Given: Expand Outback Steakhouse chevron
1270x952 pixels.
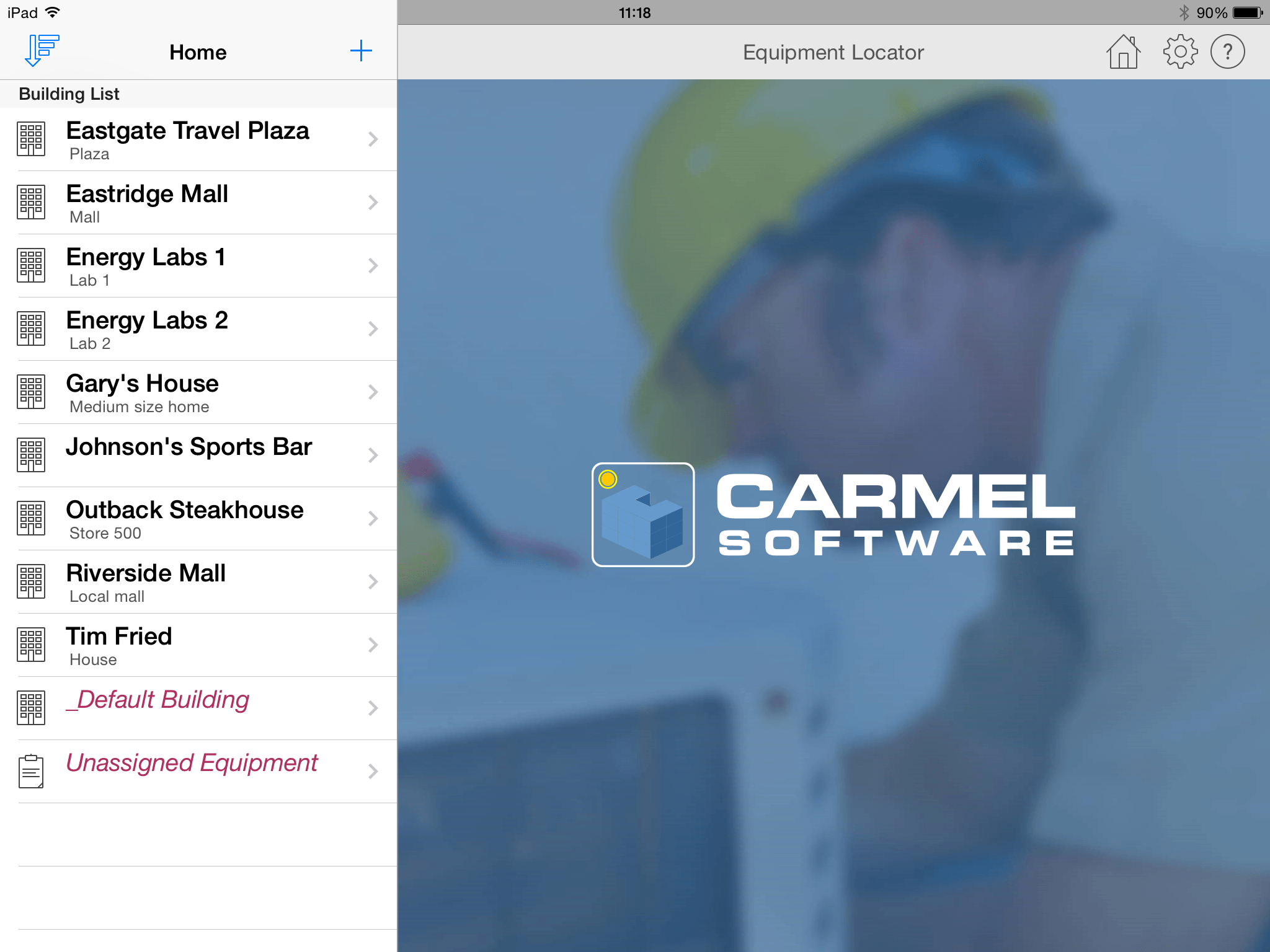Looking at the screenshot, I should (373, 518).
